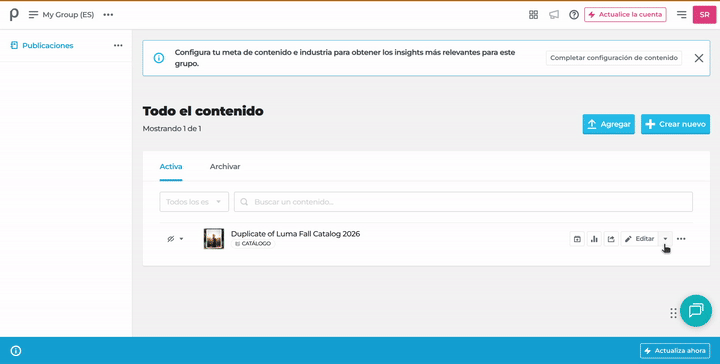Viewport: 720px width, 364px height.
Task: Switch to the Archivar tab
Action: pyautogui.click(x=225, y=167)
